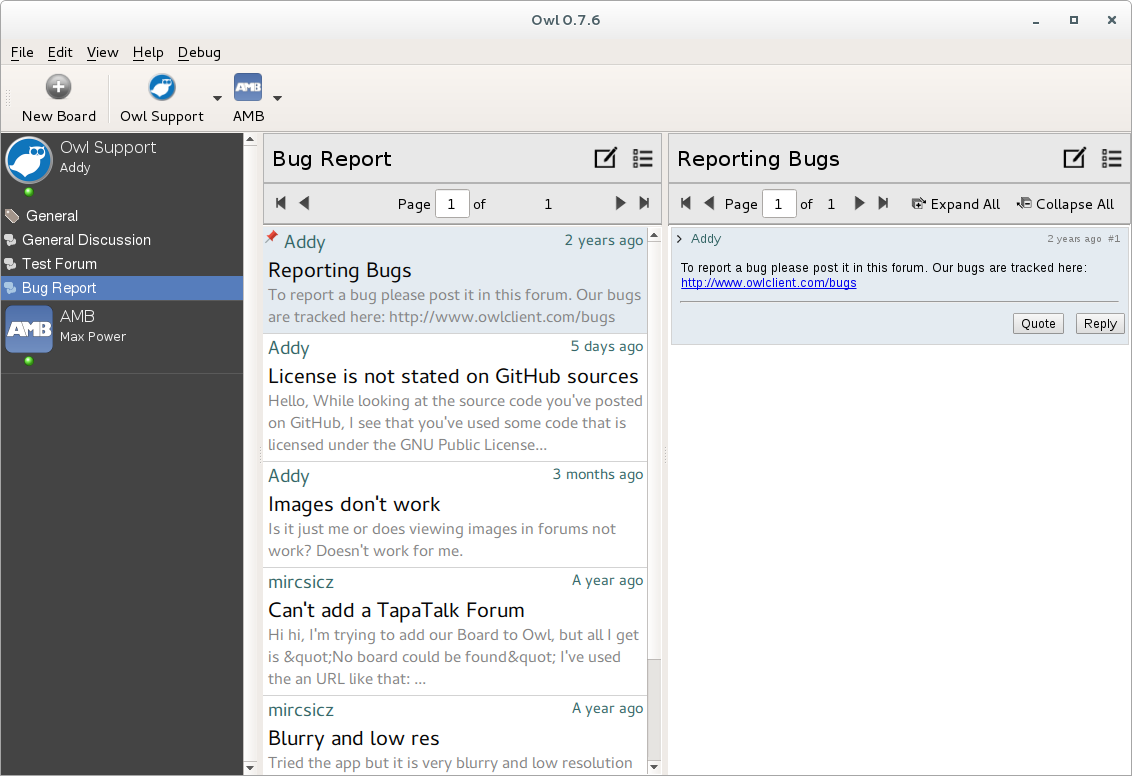Click the thread list scrollbar up arrow
This screenshot has width=1132, height=776.
[654, 235]
